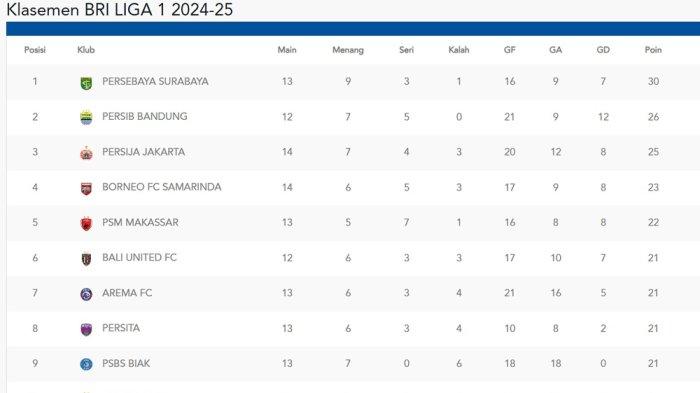Click the GD column header
The width and height of the screenshot is (700, 393).
point(603,50)
